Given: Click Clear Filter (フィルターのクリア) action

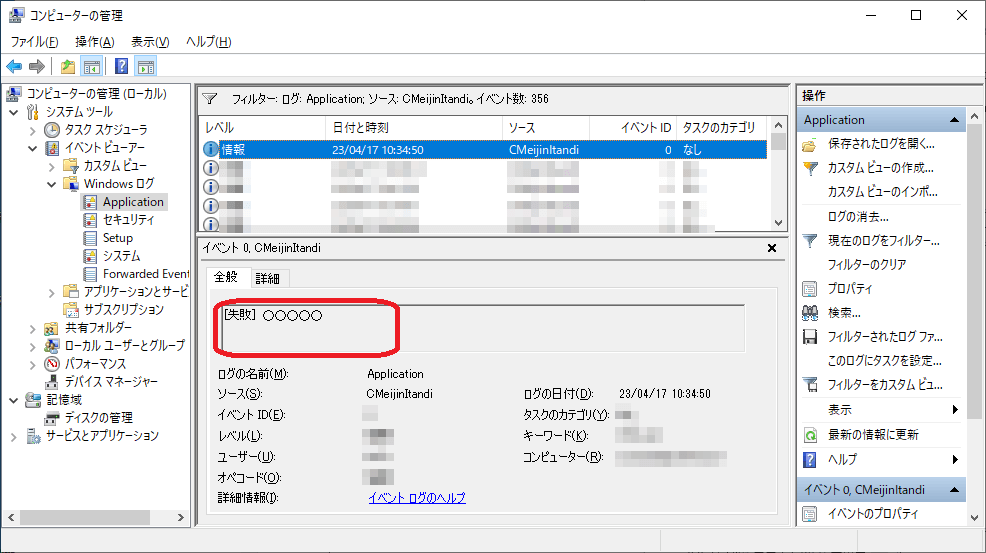Looking at the screenshot, I should tap(866, 265).
